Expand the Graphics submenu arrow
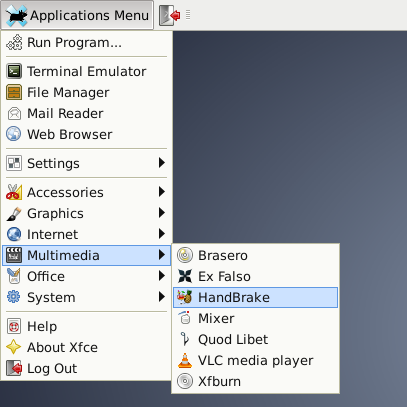Image resolution: width=407 pixels, height=407 pixels. (x=162, y=213)
